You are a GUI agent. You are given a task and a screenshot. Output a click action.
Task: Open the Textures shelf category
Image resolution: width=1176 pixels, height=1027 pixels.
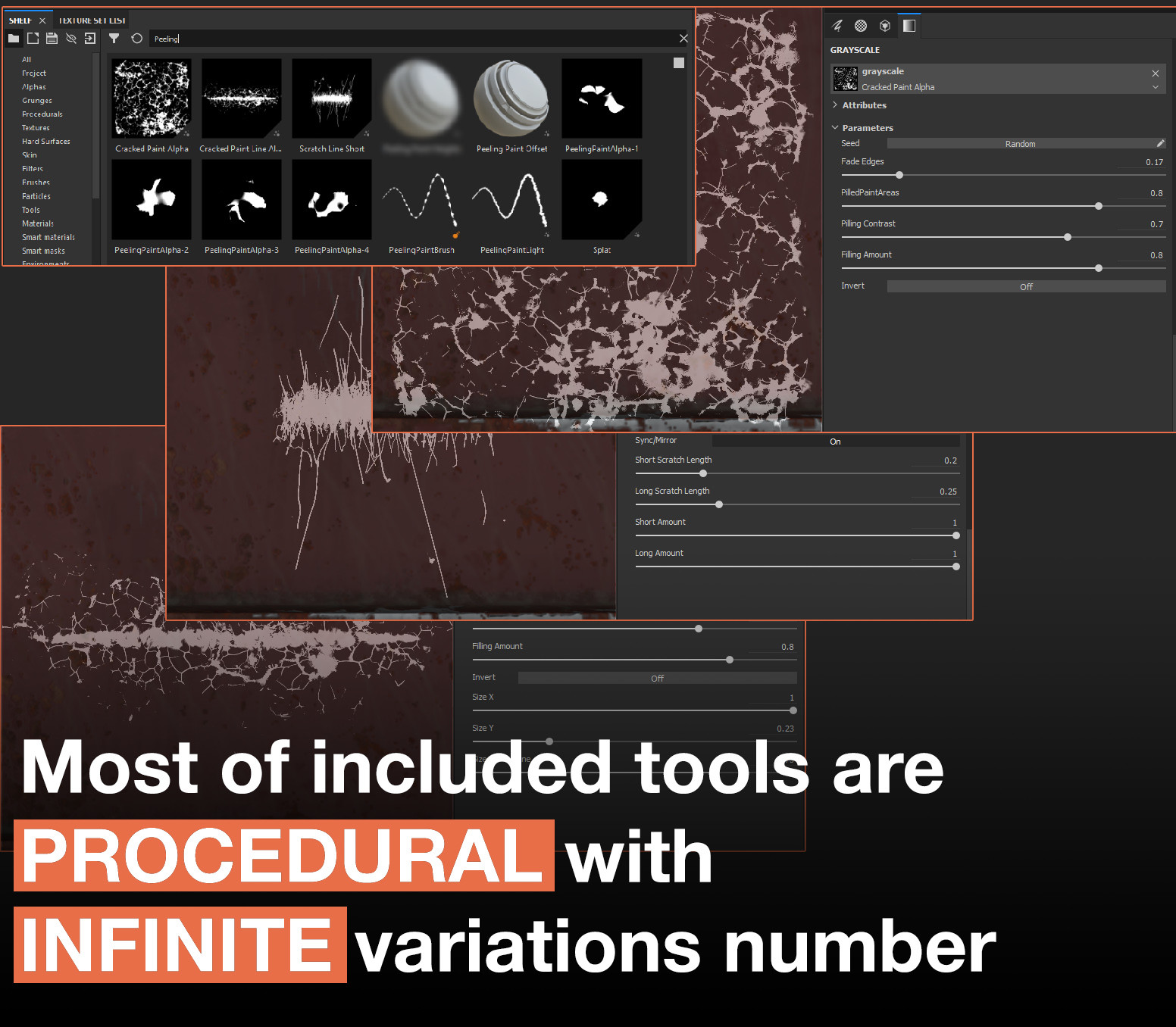[x=36, y=127]
